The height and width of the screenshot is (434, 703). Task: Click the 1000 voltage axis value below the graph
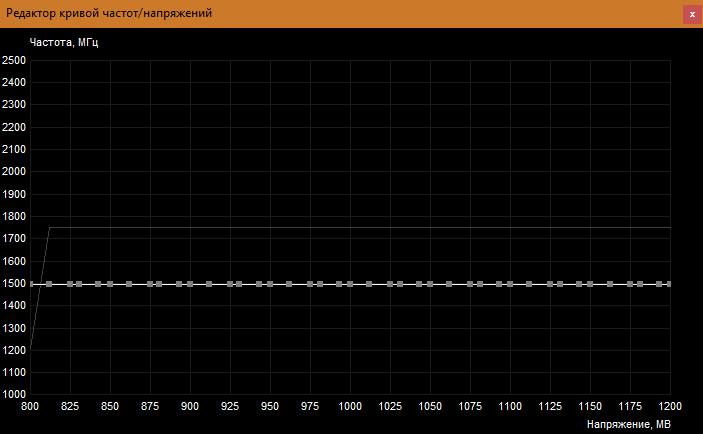tap(350, 406)
